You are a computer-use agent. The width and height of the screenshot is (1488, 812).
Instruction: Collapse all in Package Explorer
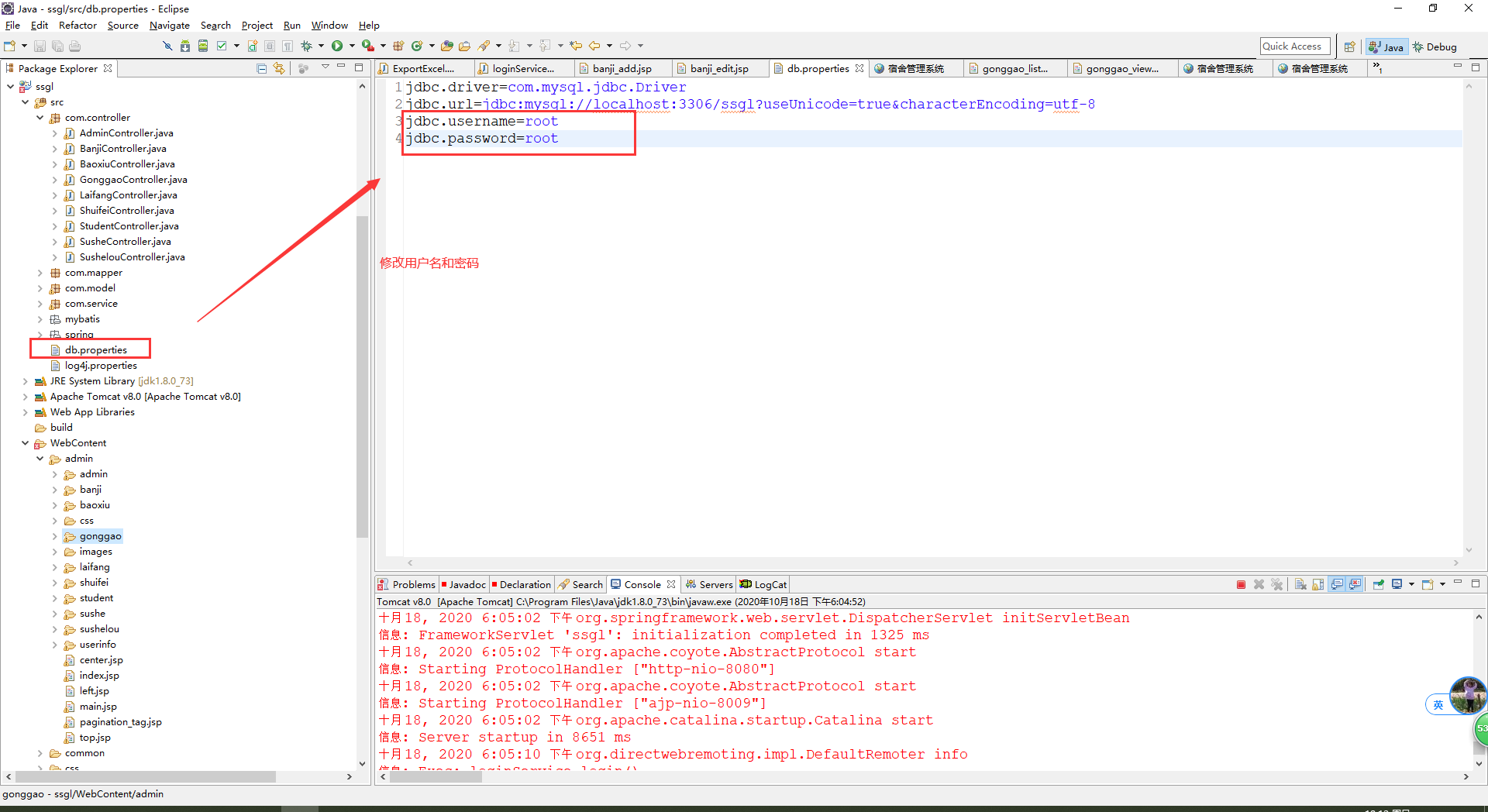pos(262,69)
